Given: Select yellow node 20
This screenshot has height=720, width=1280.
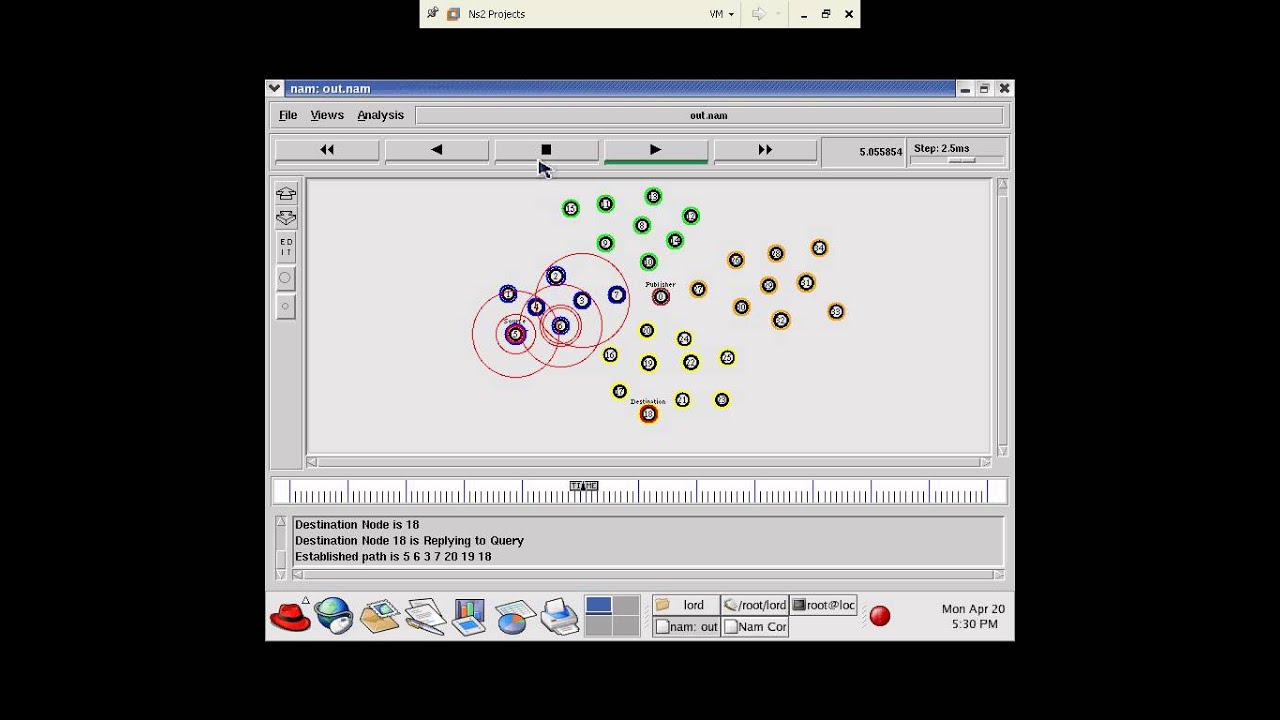Looking at the screenshot, I should tap(647, 331).
